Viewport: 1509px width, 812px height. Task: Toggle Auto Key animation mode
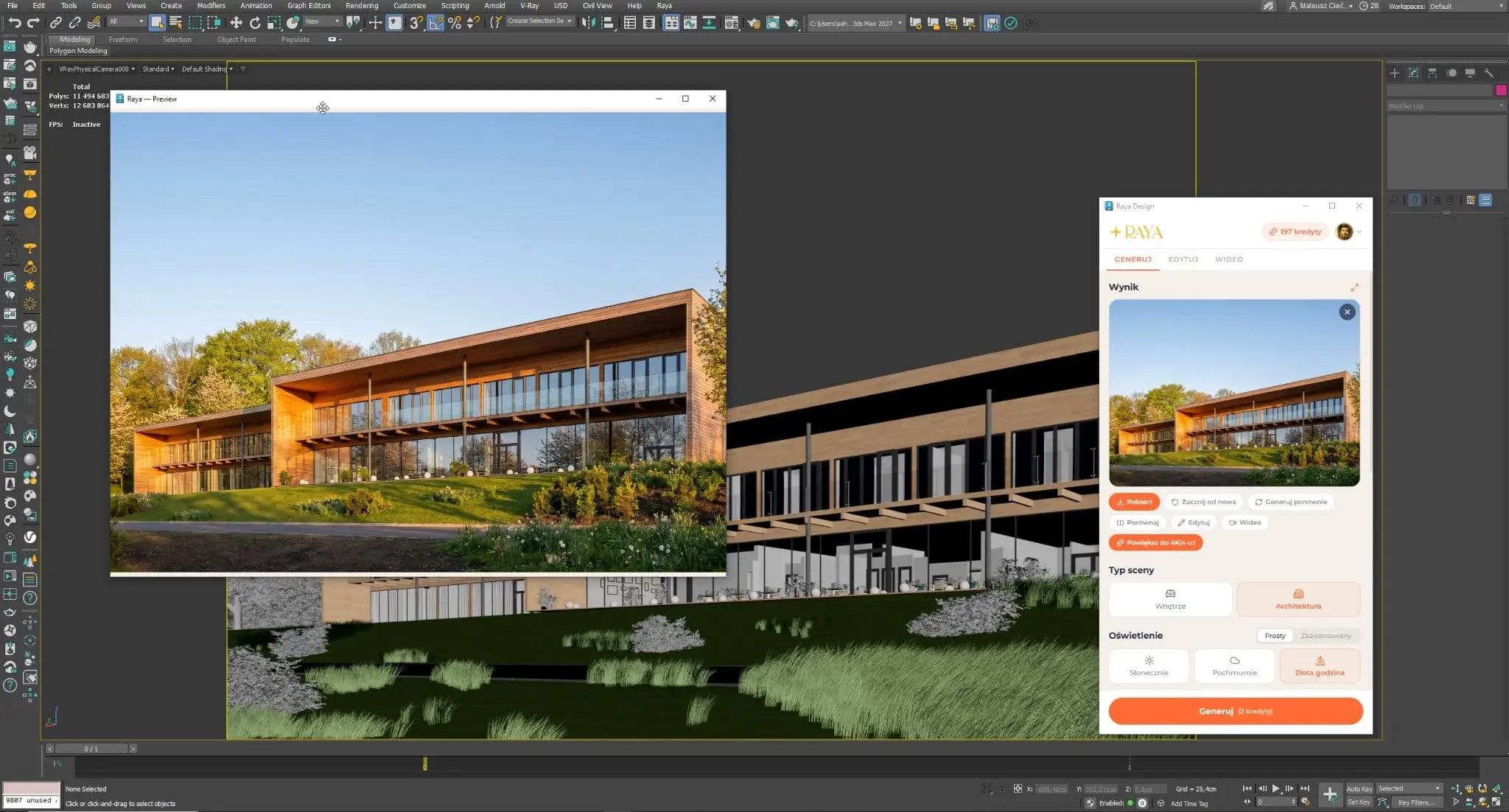(1359, 789)
